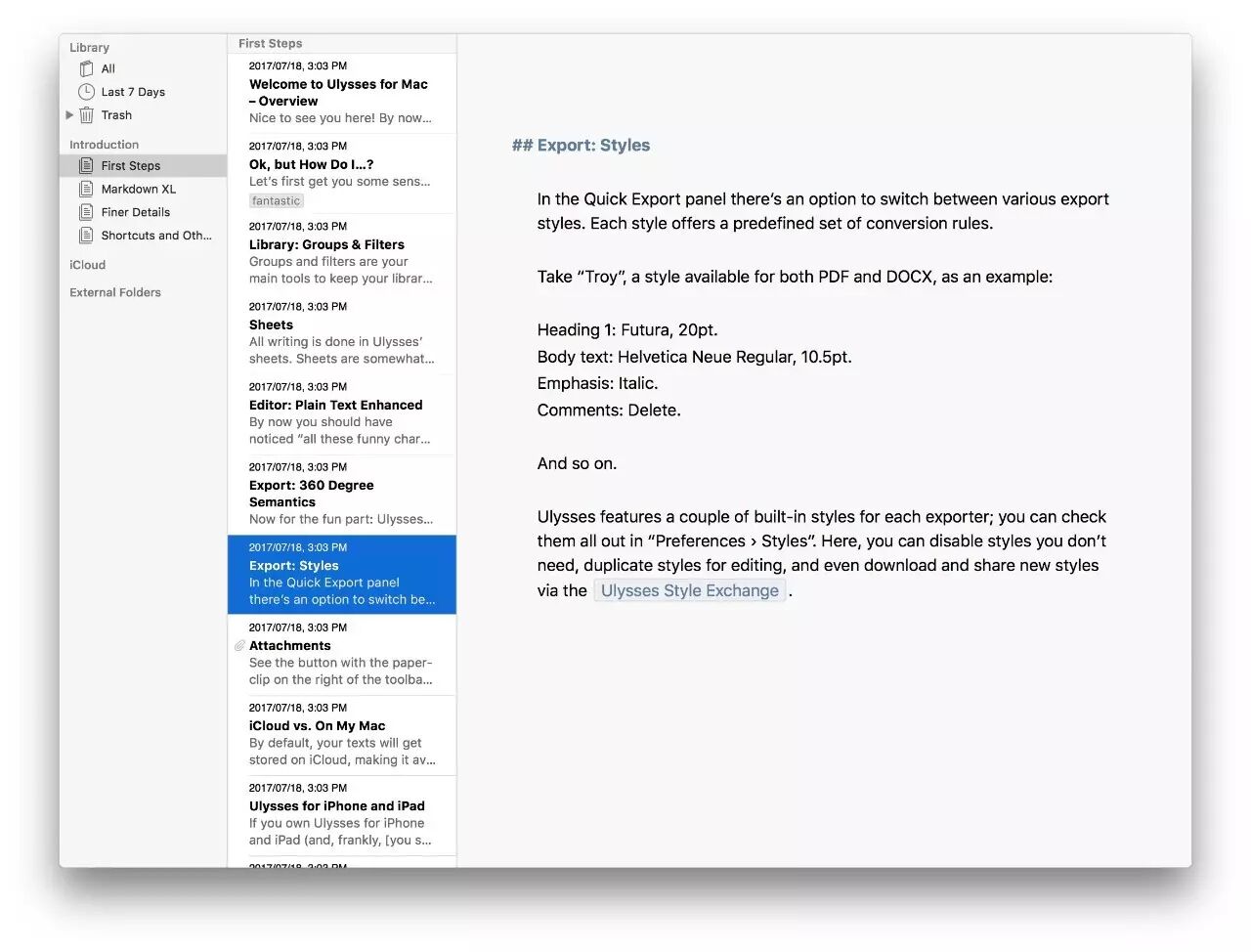This screenshot has width=1251, height=952.
Task: Select the highlighted Export: Styles sheet
Action: click(342, 574)
